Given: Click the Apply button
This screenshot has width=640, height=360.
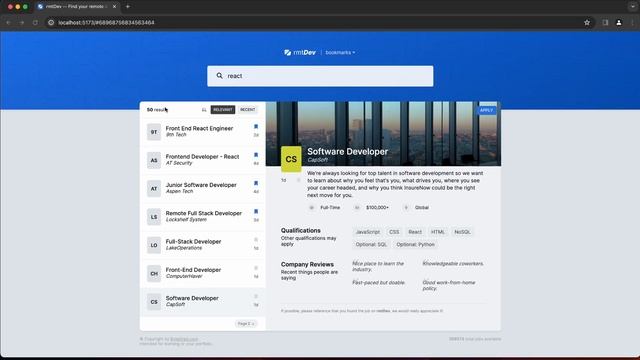Looking at the screenshot, I should tap(486, 110).
